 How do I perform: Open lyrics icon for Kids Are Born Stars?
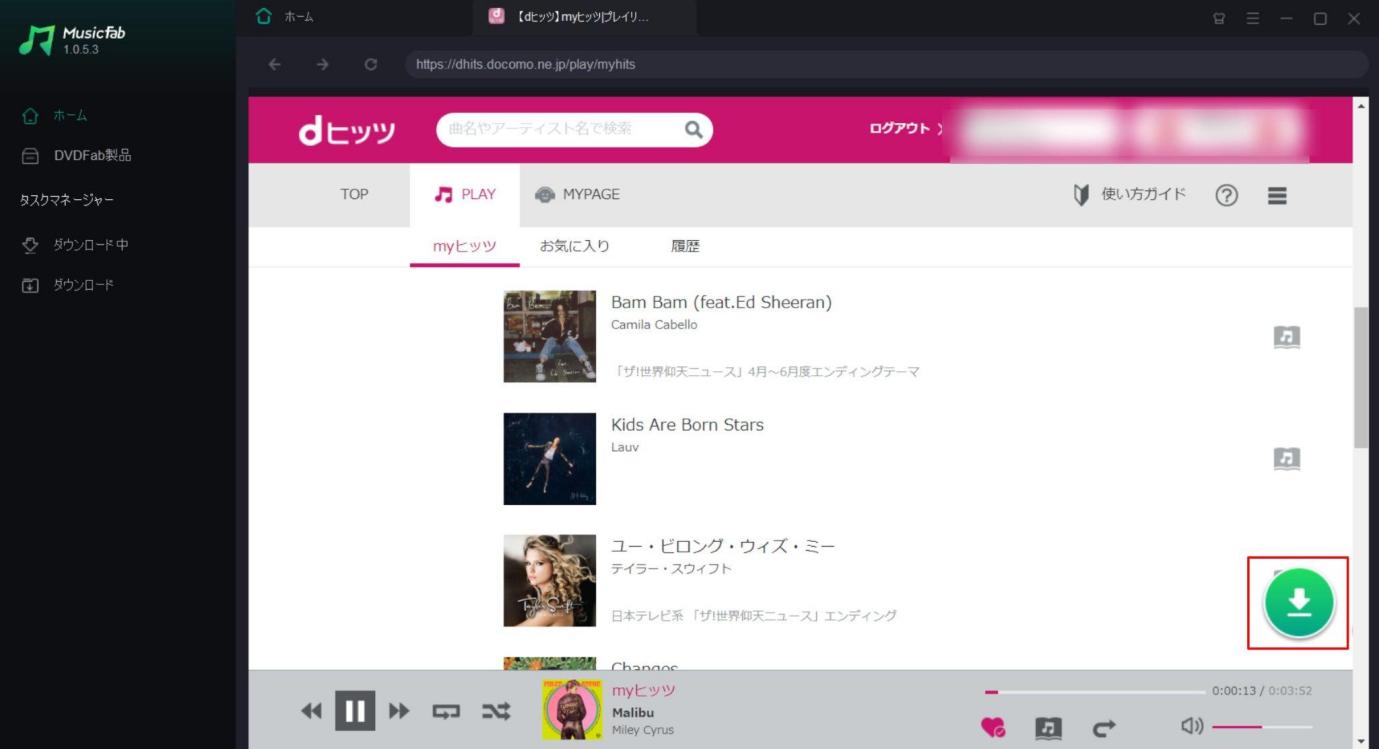[1287, 459]
